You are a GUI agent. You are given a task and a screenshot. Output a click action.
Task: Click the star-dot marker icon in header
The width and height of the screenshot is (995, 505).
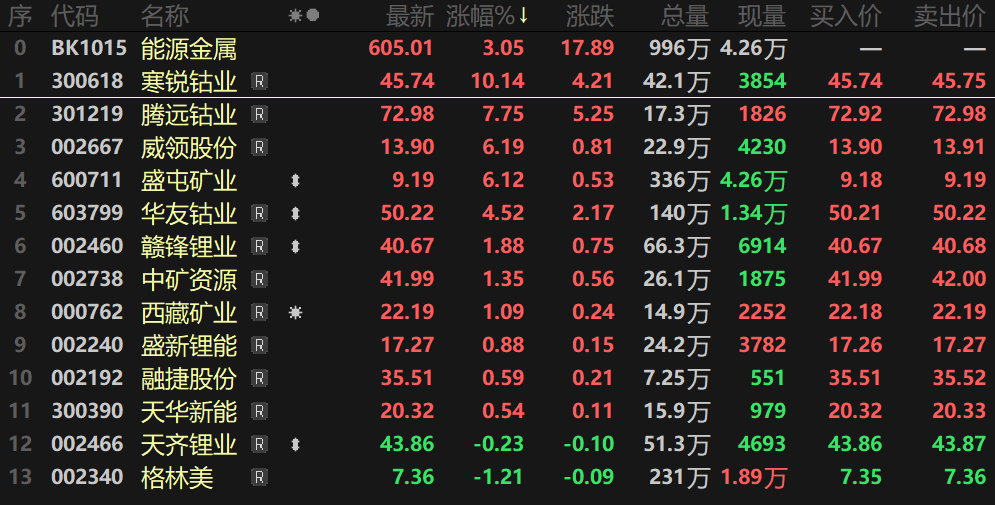[x=303, y=16]
